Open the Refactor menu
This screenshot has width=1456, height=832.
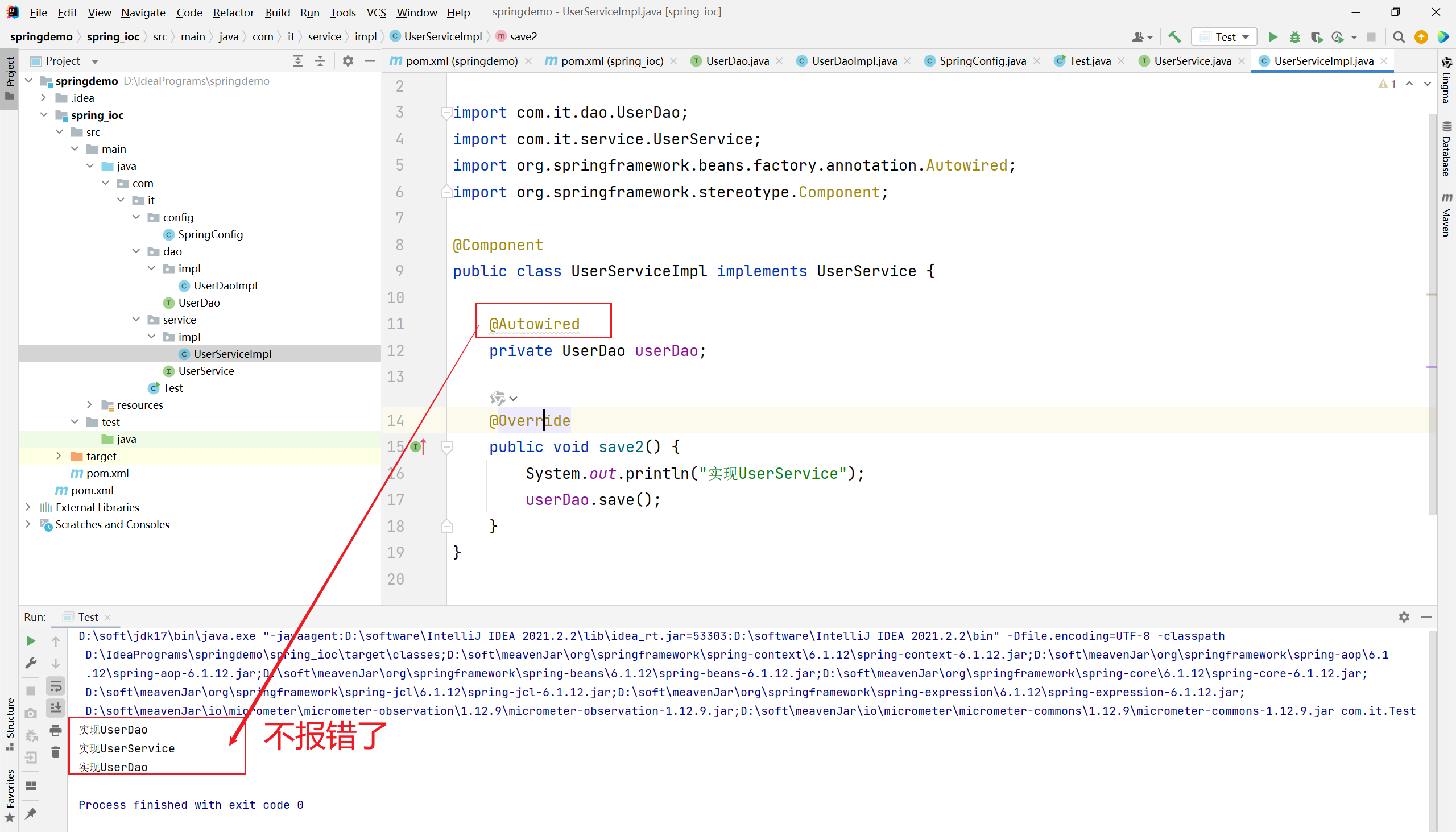233,12
